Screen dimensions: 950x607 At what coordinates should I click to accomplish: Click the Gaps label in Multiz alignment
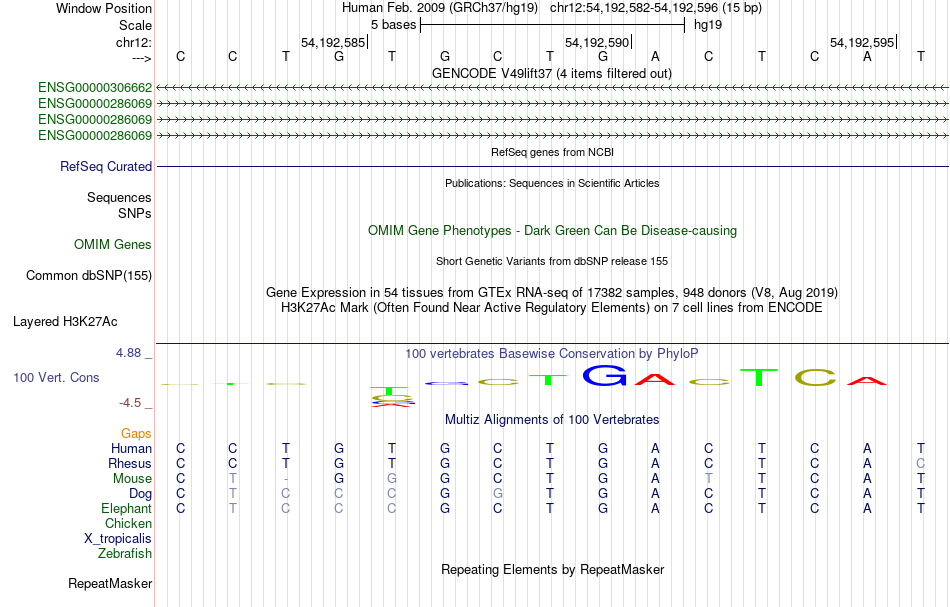tap(136, 434)
